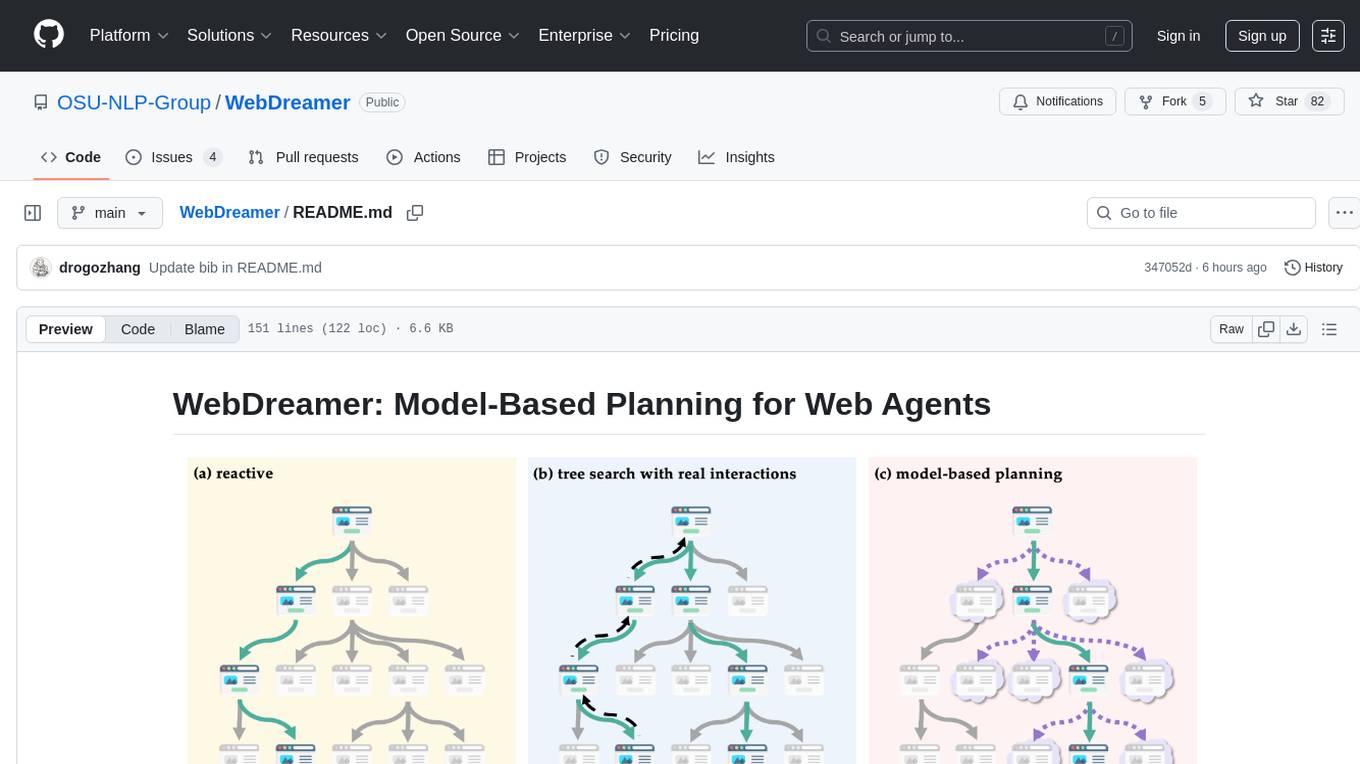Screen dimensions: 1360x764
Task: Collapse the file tree side panel
Action: 32,213
